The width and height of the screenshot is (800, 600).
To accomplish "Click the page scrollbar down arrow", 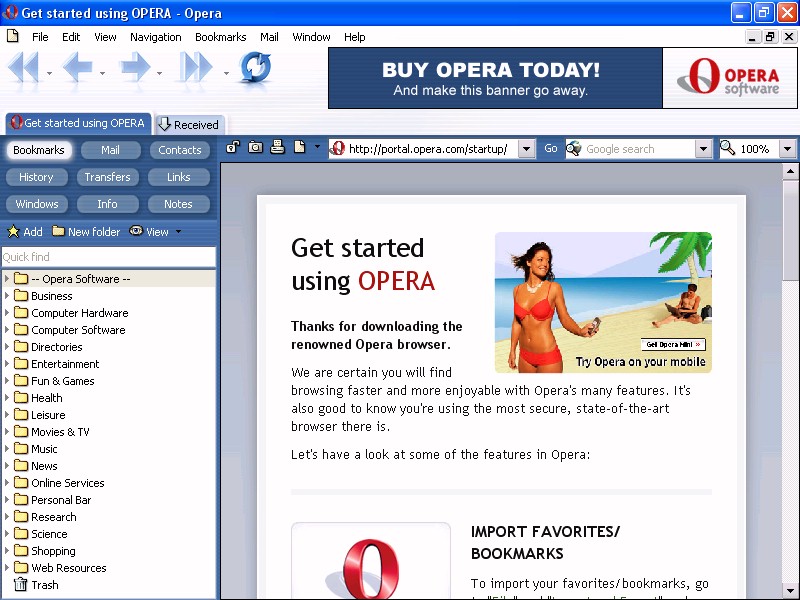I will click(x=790, y=591).
